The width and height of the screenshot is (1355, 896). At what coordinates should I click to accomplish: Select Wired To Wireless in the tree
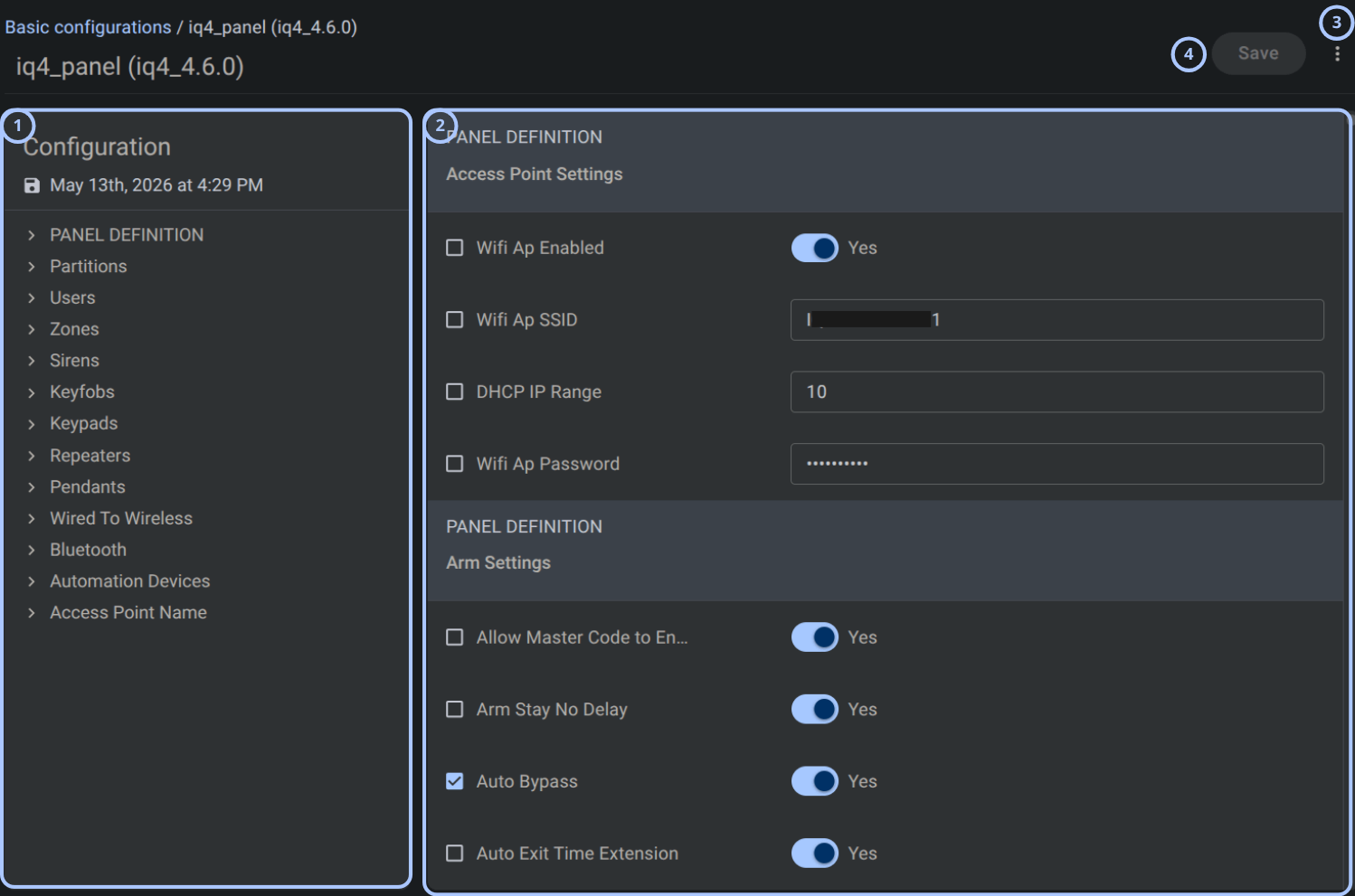[121, 518]
